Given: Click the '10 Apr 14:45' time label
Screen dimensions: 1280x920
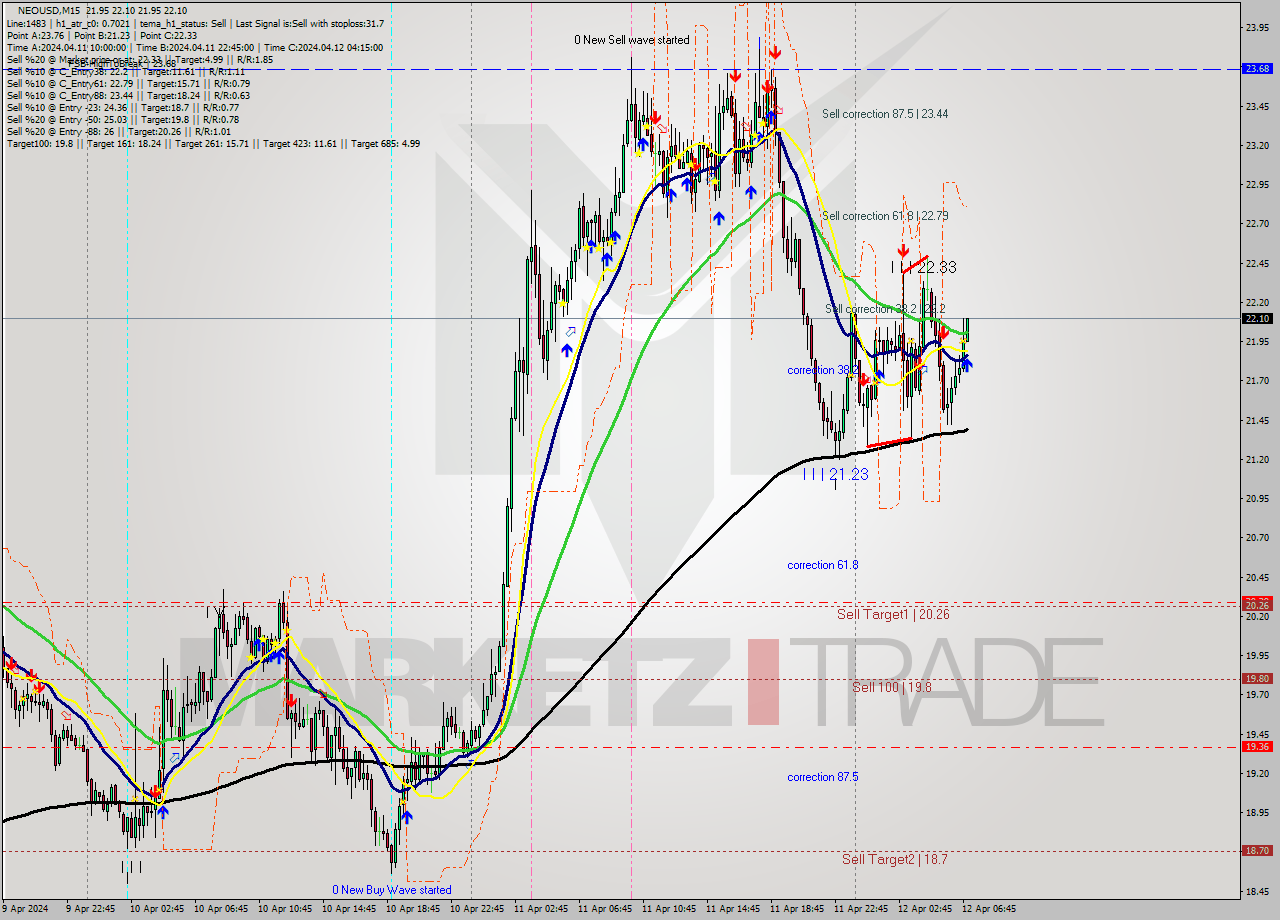Looking at the screenshot, I should 349,909.
